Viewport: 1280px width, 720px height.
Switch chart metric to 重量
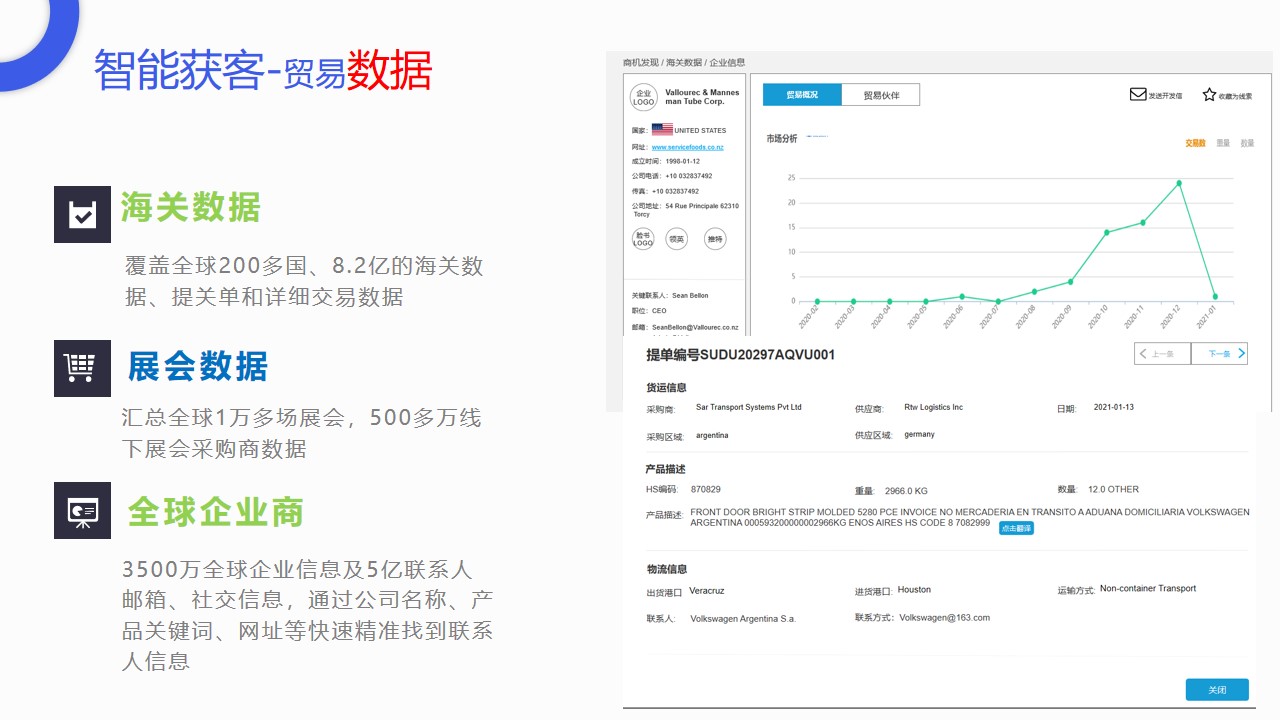(x=1223, y=143)
